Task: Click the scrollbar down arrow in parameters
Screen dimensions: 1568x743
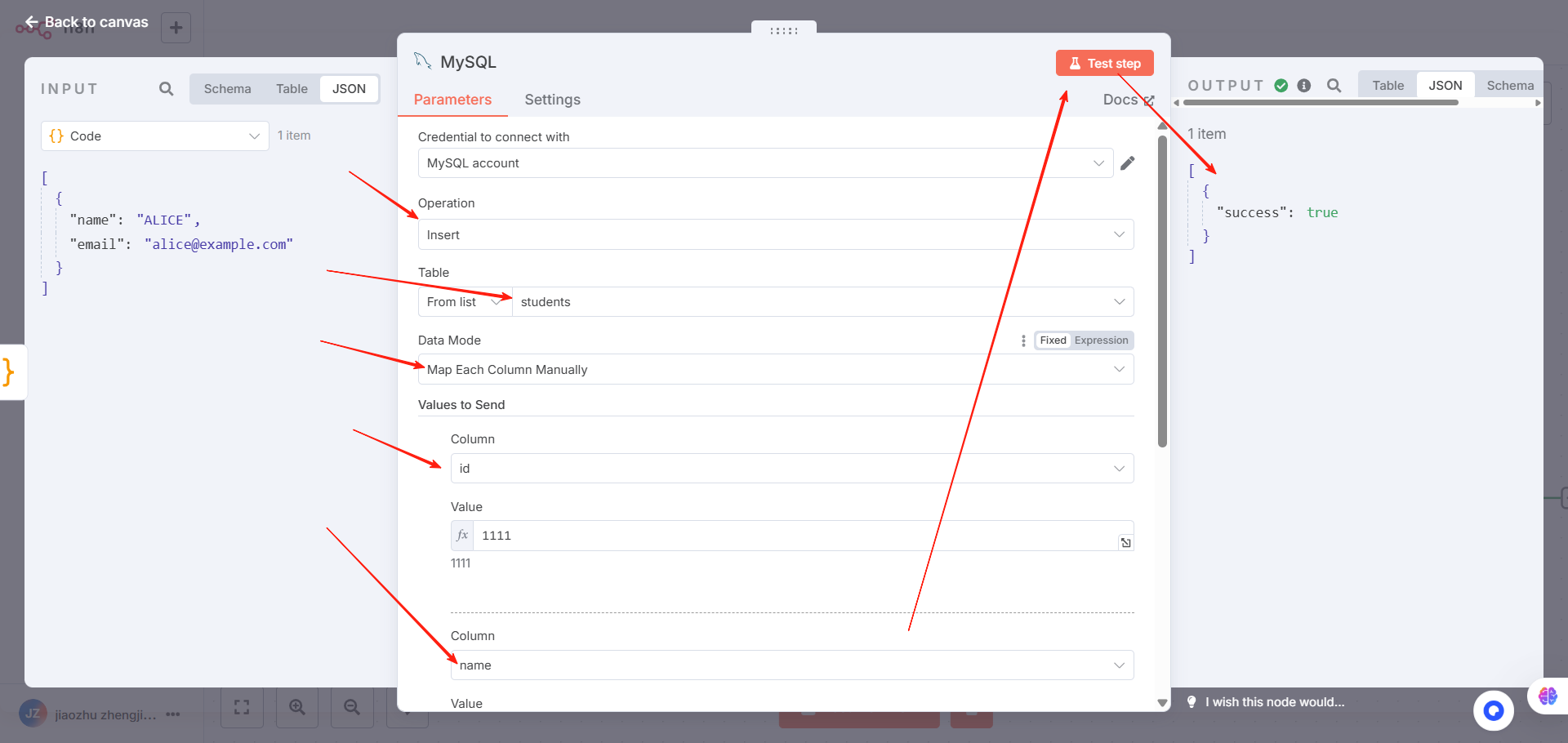Action: pyautogui.click(x=1162, y=703)
